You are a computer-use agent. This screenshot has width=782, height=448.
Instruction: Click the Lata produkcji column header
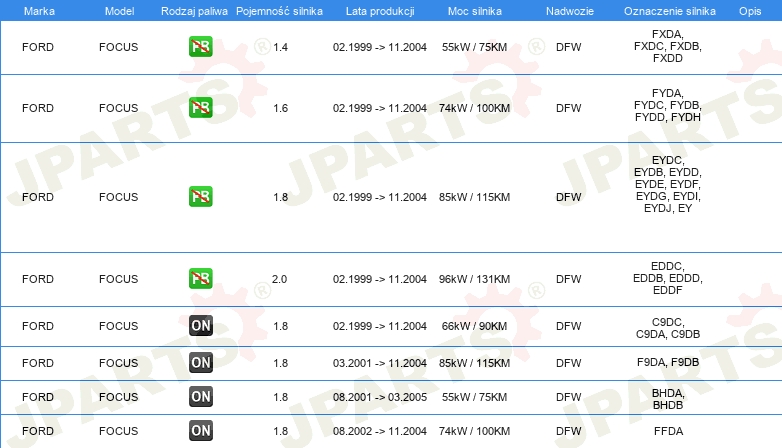point(380,11)
